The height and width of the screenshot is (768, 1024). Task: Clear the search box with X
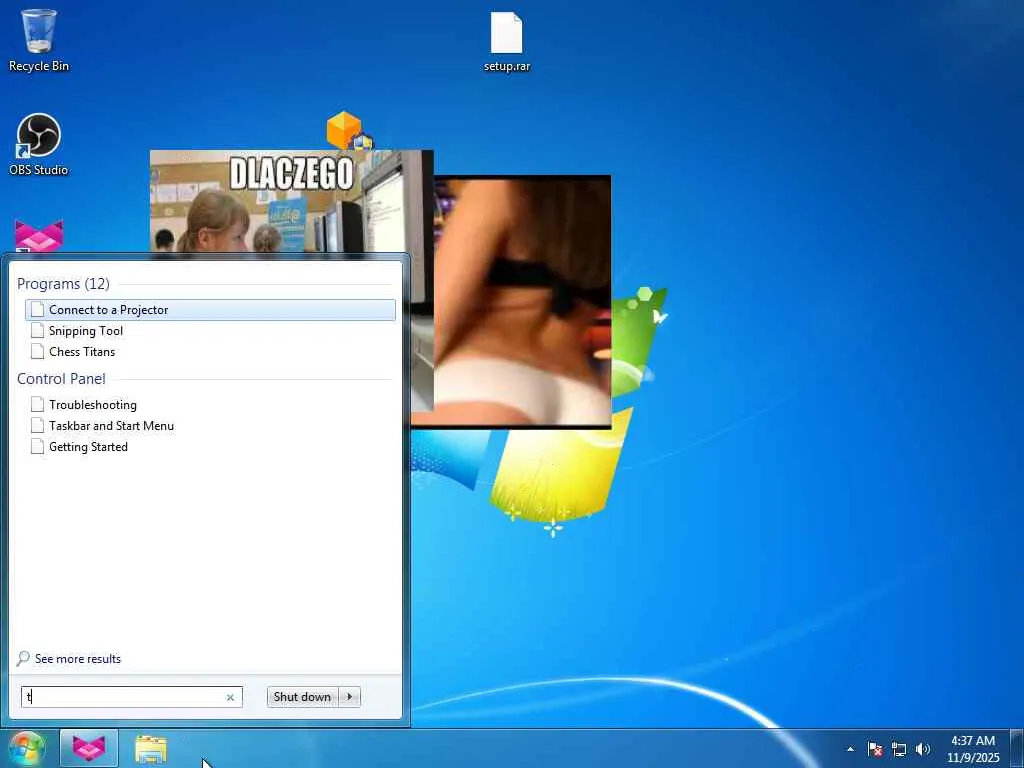tap(230, 697)
